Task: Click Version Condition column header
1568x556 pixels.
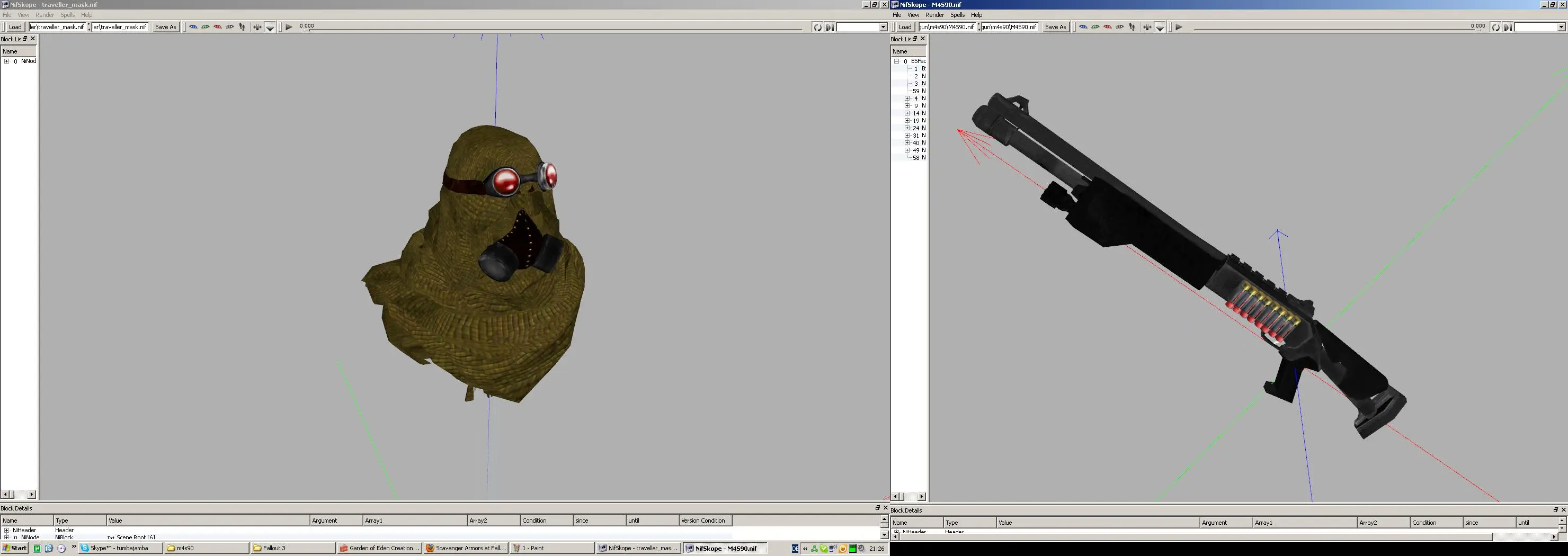Action: coord(705,521)
